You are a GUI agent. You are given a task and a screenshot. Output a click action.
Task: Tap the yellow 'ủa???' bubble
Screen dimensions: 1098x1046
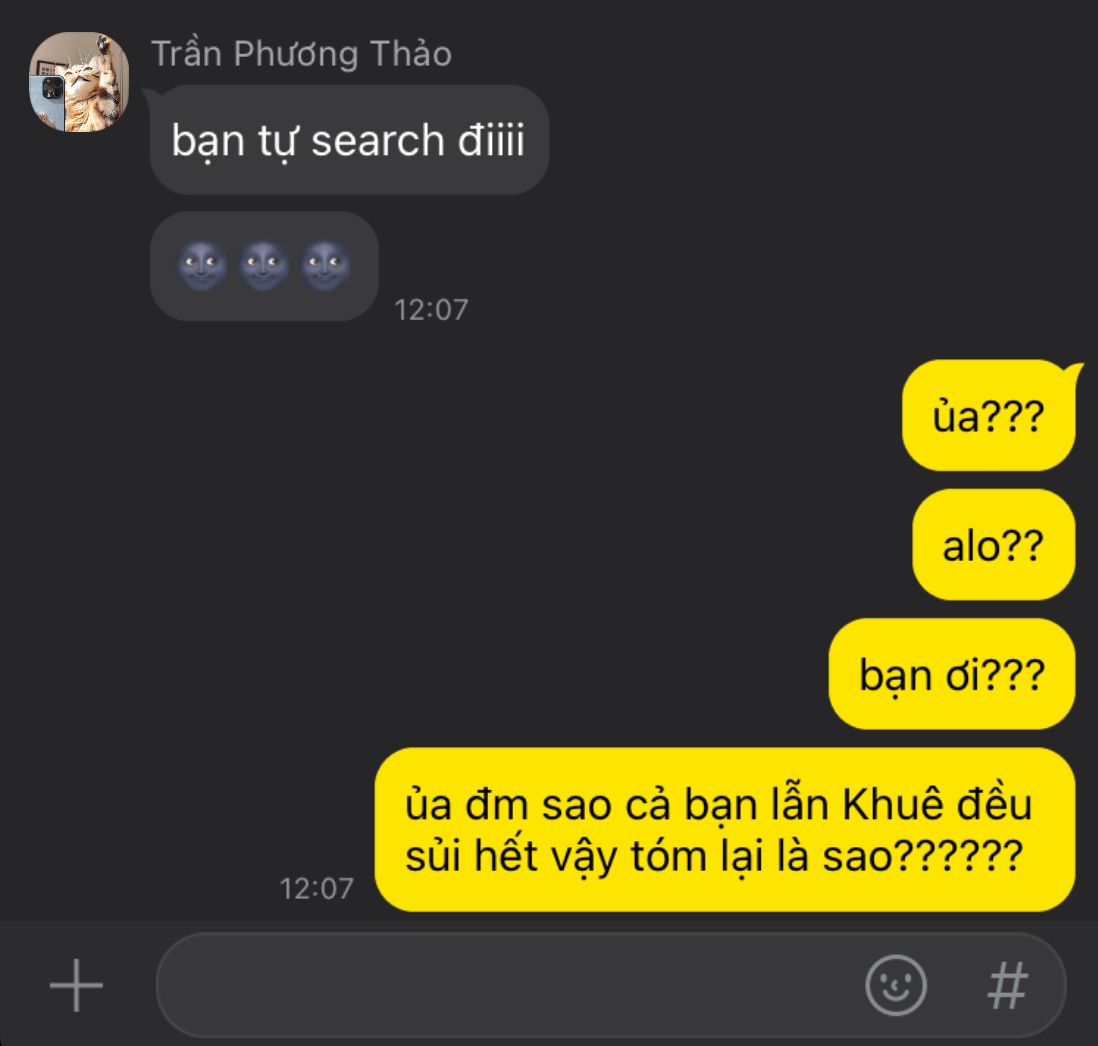[988, 415]
